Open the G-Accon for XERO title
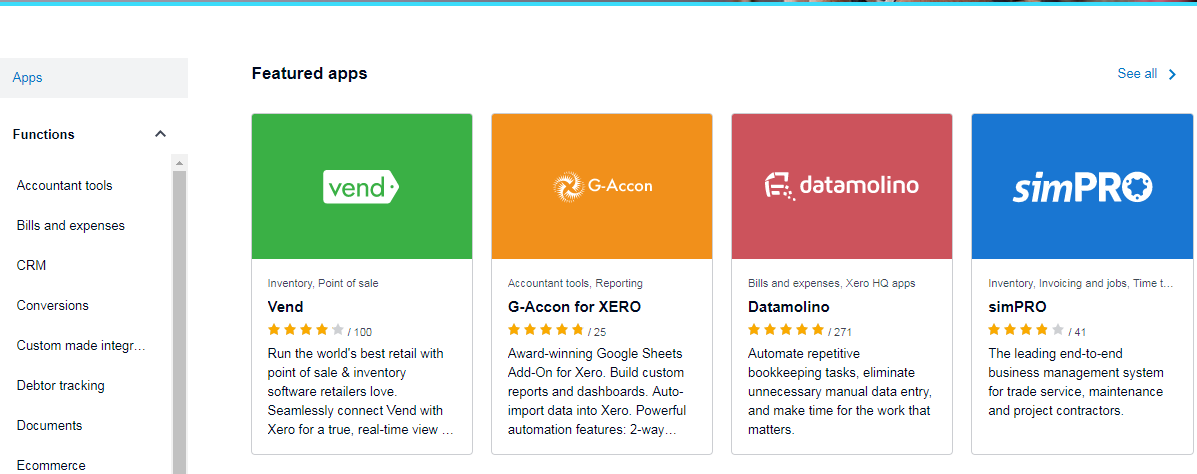Screen dimensions: 1197x474 pyautogui.click(x=574, y=307)
